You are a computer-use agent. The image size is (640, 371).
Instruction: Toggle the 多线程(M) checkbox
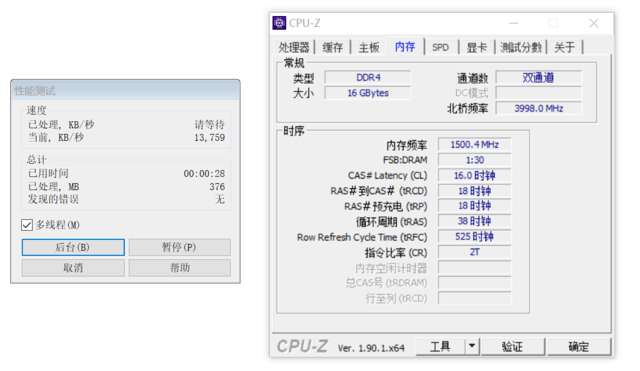pyautogui.click(x=27, y=225)
